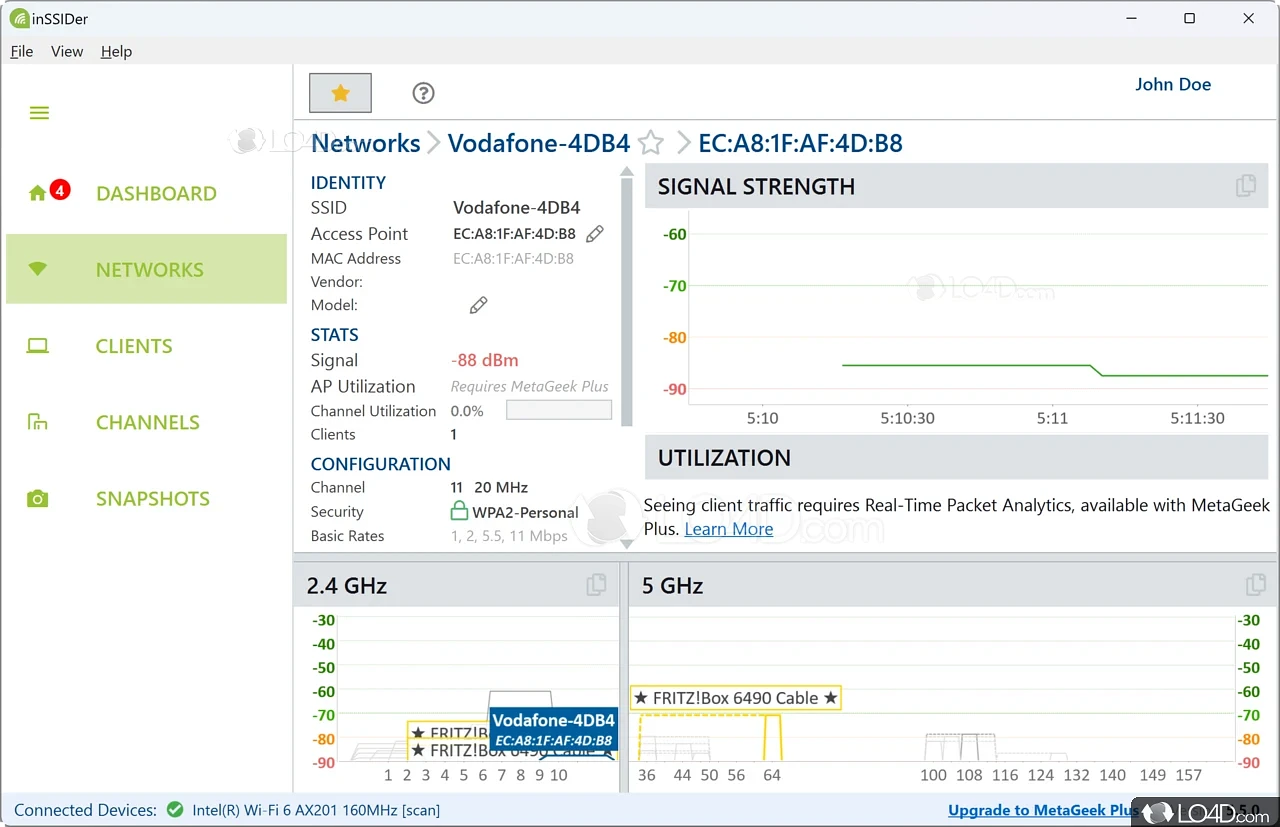This screenshot has width=1280, height=827.
Task: Click the greyed MAC Address value
Action: (514, 258)
